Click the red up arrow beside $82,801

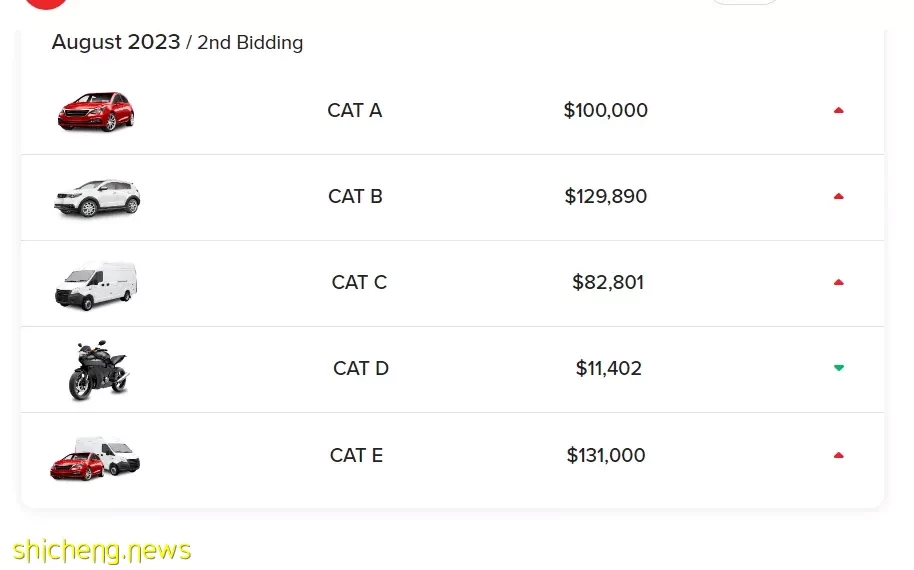tap(838, 282)
